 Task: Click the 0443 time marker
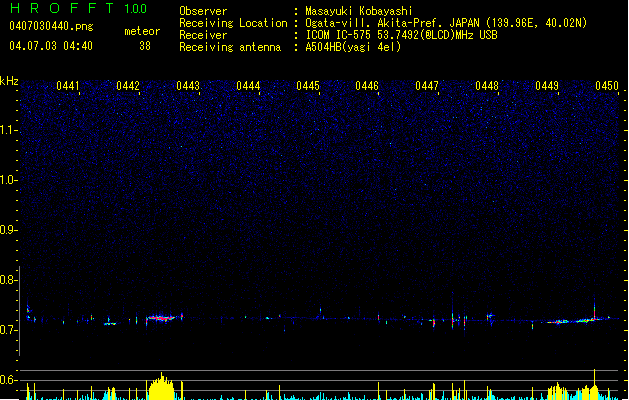188,86
